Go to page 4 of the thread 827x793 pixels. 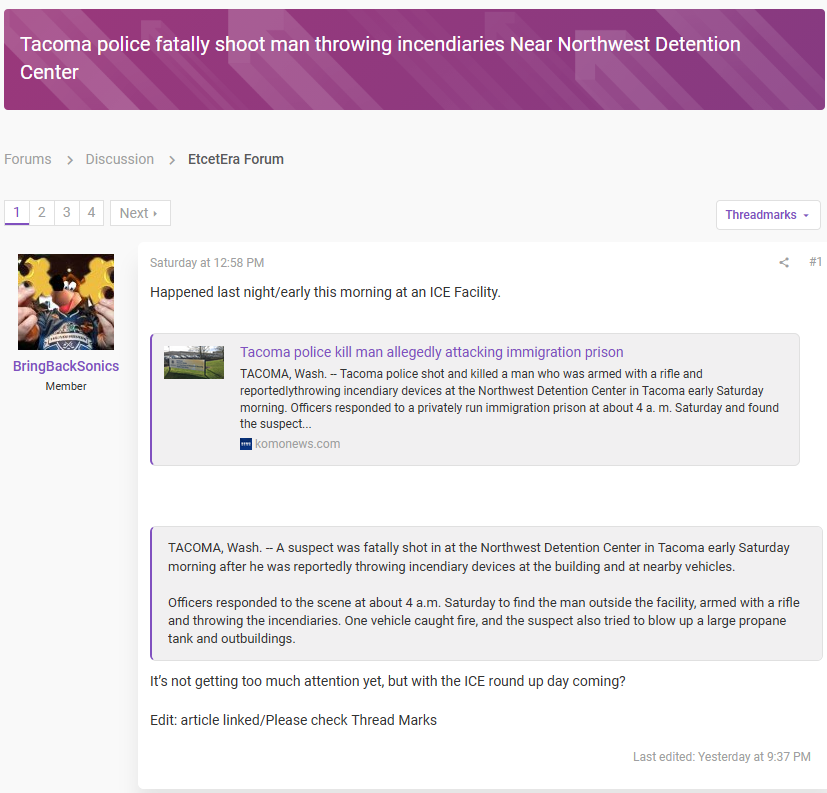point(91,212)
